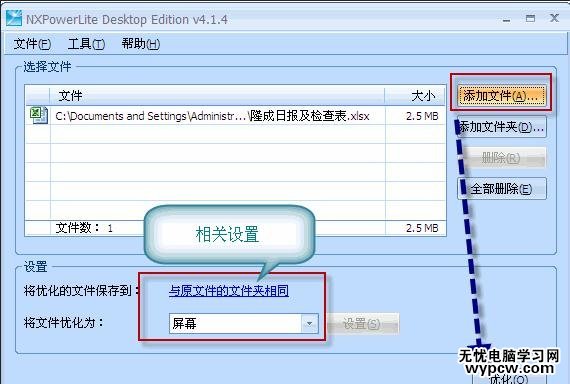Image resolution: width=570 pixels, height=384 pixels.
Task: Click the 文件 column header
Action: click(217, 96)
